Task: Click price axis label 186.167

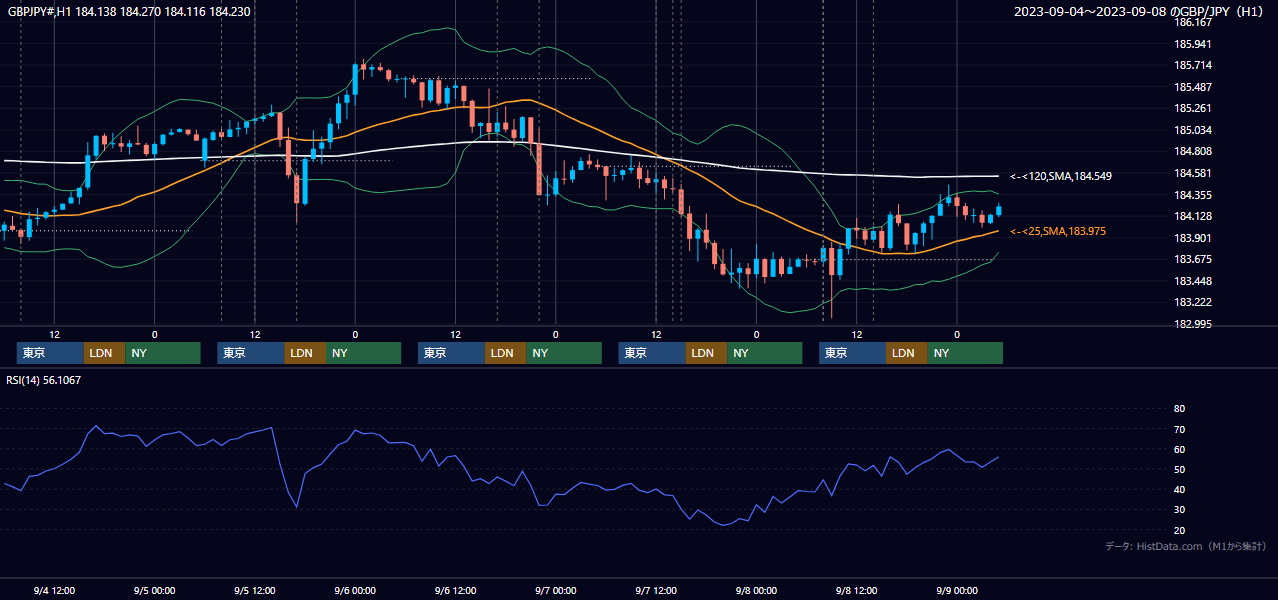Action: 1193,22
